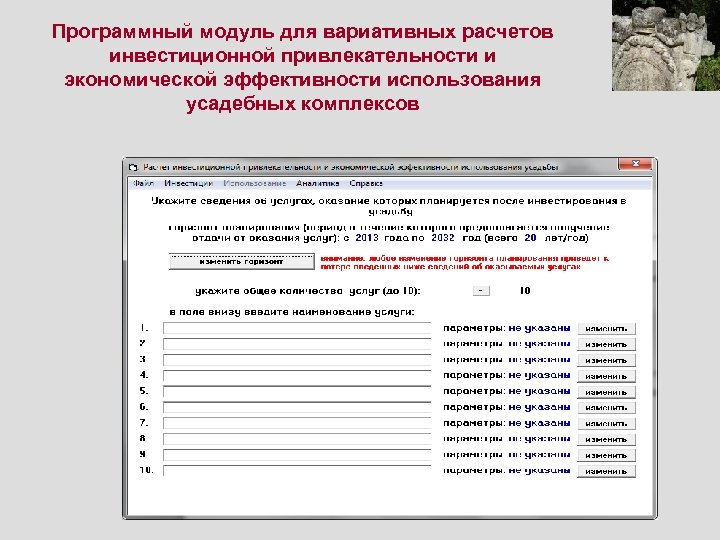Select service name field number 7

[297, 423]
